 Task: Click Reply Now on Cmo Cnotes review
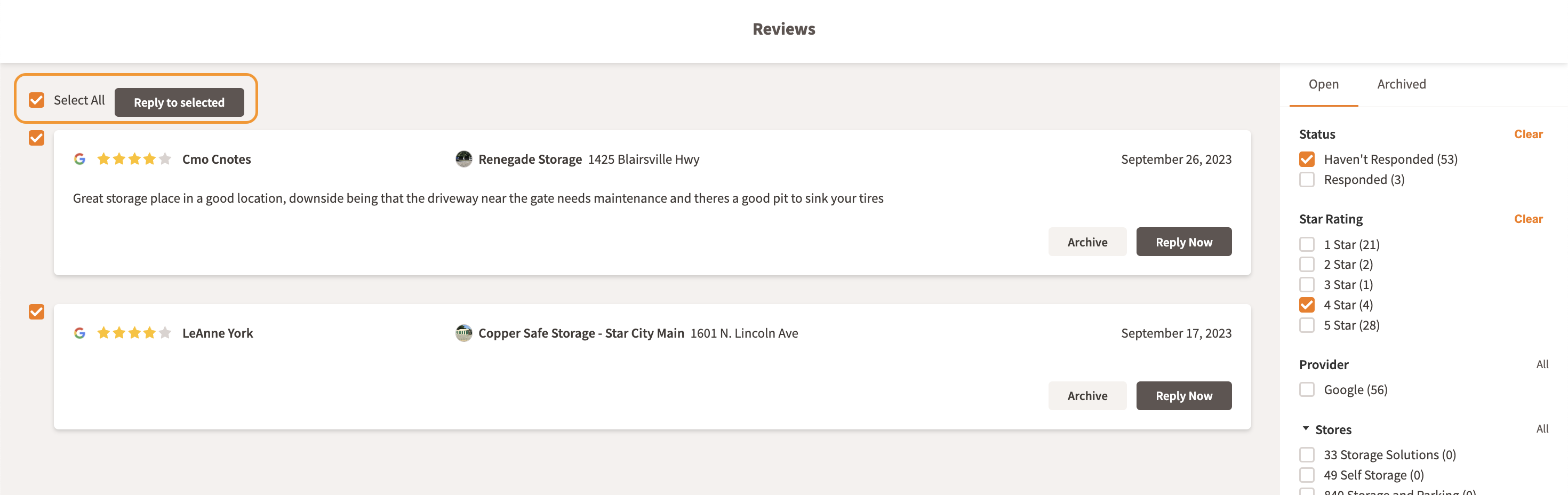(x=1183, y=242)
